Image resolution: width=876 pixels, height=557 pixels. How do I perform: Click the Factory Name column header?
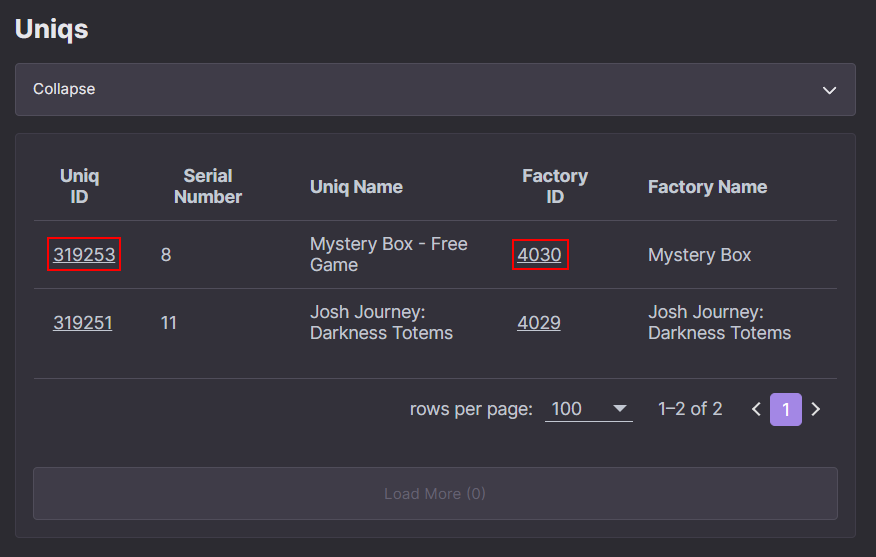pyautogui.click(x=707, y=187)
